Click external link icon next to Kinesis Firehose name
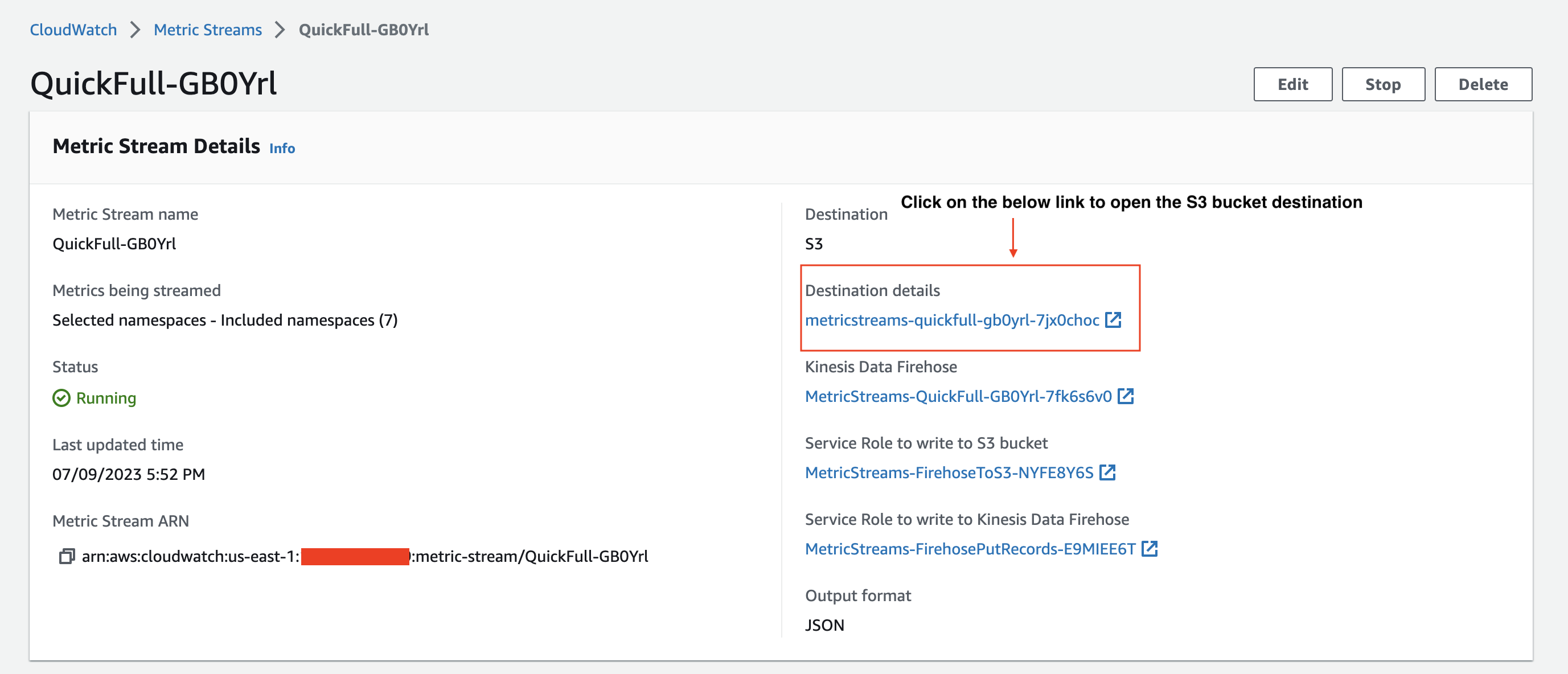This screenshot has height=674, width=1568. (x=1126, y=396)
